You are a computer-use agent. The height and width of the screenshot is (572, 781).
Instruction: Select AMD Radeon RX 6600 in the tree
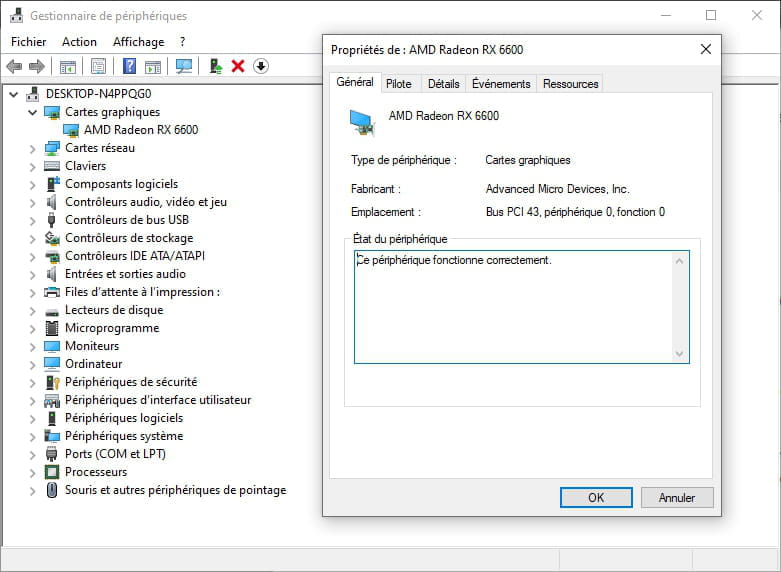click(141, 130)
